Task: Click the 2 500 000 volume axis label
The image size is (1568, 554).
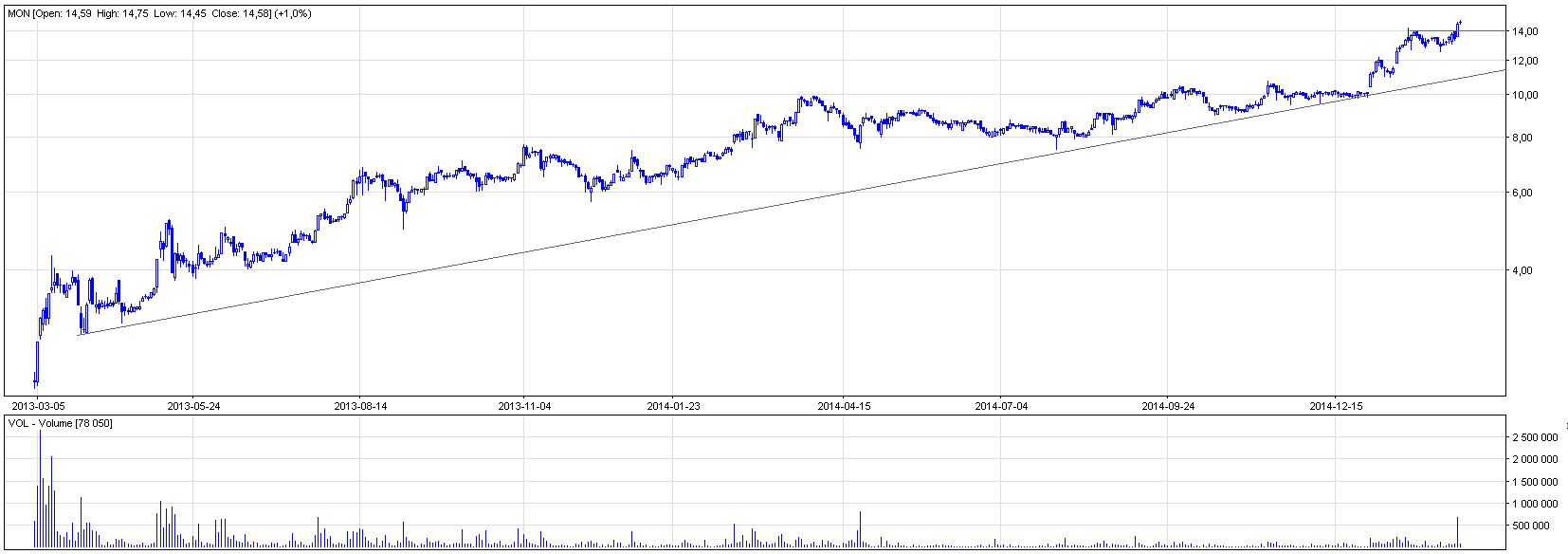Action: click(1535, 437)
